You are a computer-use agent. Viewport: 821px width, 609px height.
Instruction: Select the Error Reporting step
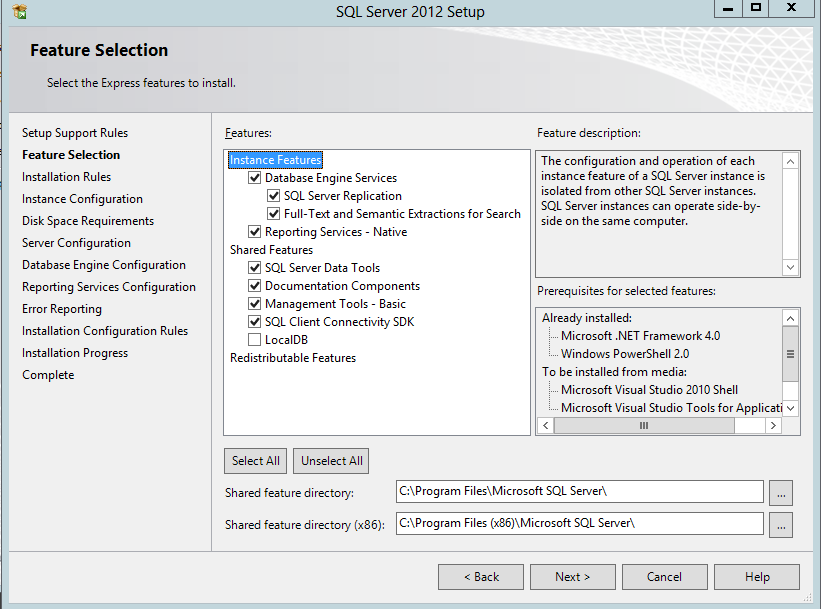point(62,309)
